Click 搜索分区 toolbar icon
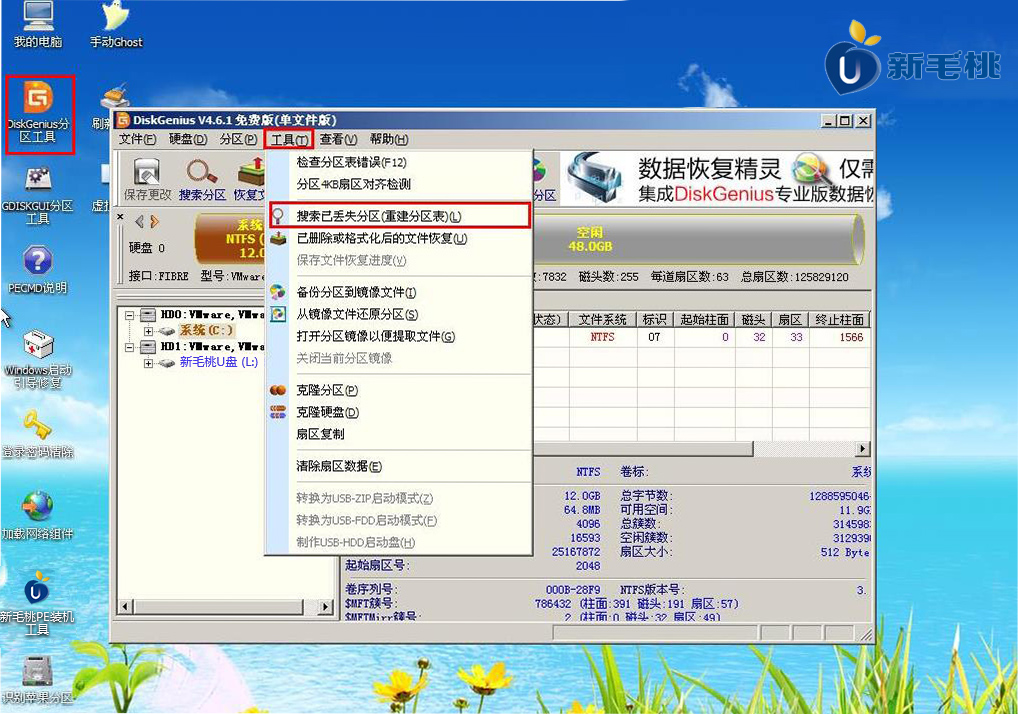This screenshot has height=714, width=1018. pos(202,178)
